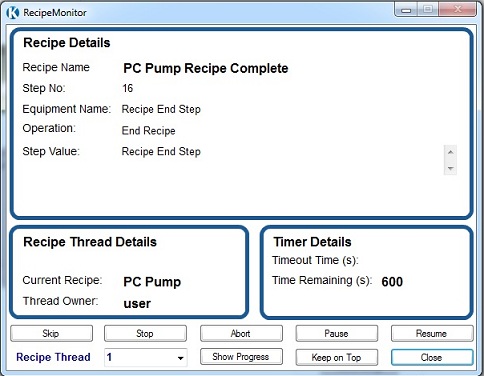Click the step value scroll down arrow
Image resolution: width=484 pixels, height=376 pixels.
450,168
